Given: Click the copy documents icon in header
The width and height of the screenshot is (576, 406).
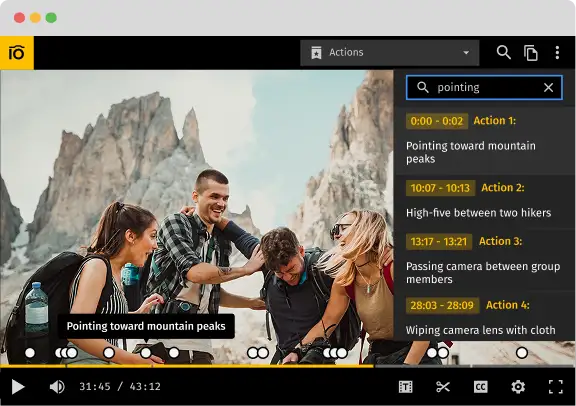Looking at the screenshot, I should (530, 53).
